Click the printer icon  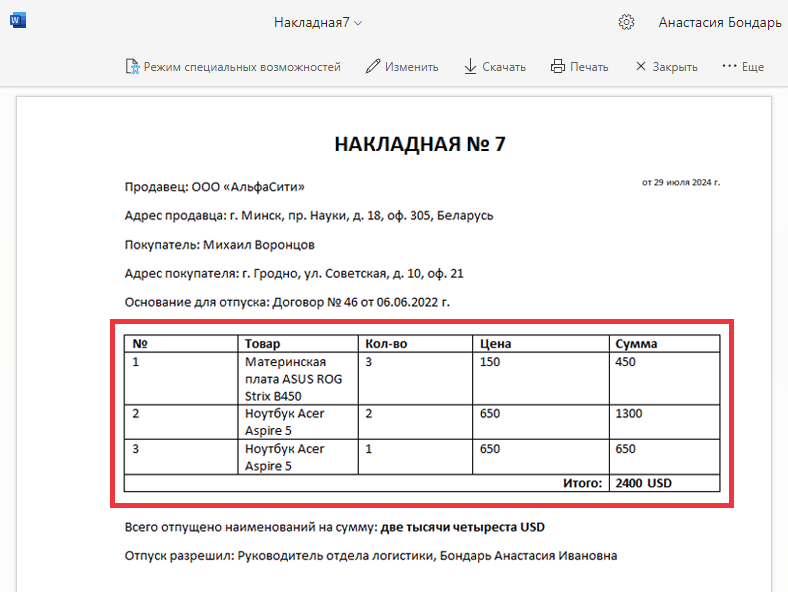tap(558, 66)
